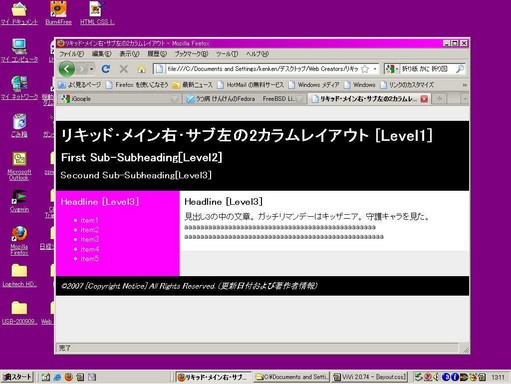Open the Windows メディア bookmark
Screen dimensions: 511x384
pyautogui.click(x=314, y=85)
